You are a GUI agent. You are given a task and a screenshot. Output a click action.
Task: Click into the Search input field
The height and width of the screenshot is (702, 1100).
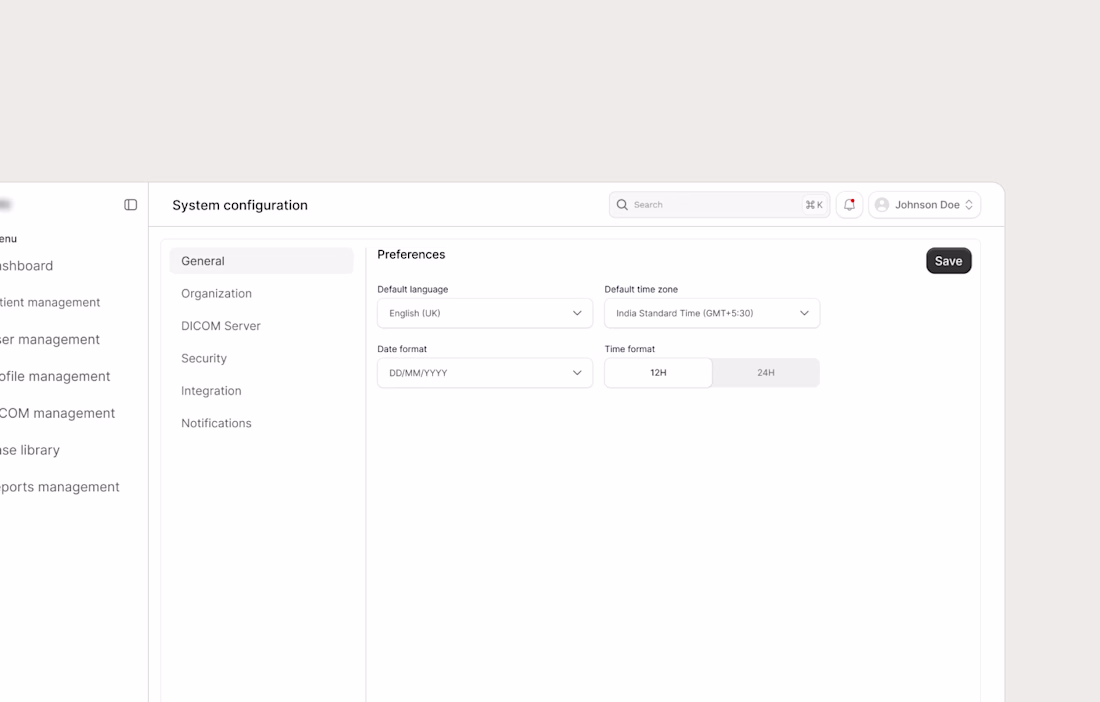719,205
